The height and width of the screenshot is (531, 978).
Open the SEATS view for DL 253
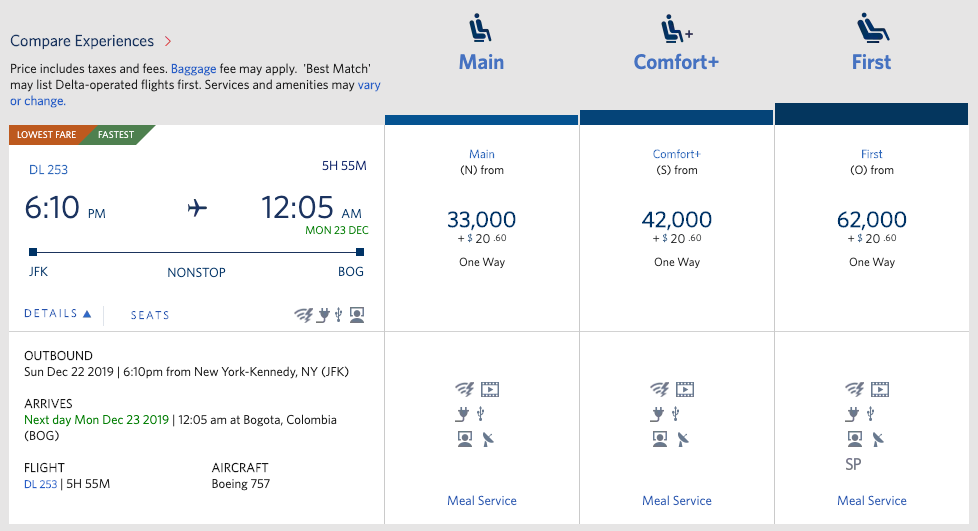[150, 315]
